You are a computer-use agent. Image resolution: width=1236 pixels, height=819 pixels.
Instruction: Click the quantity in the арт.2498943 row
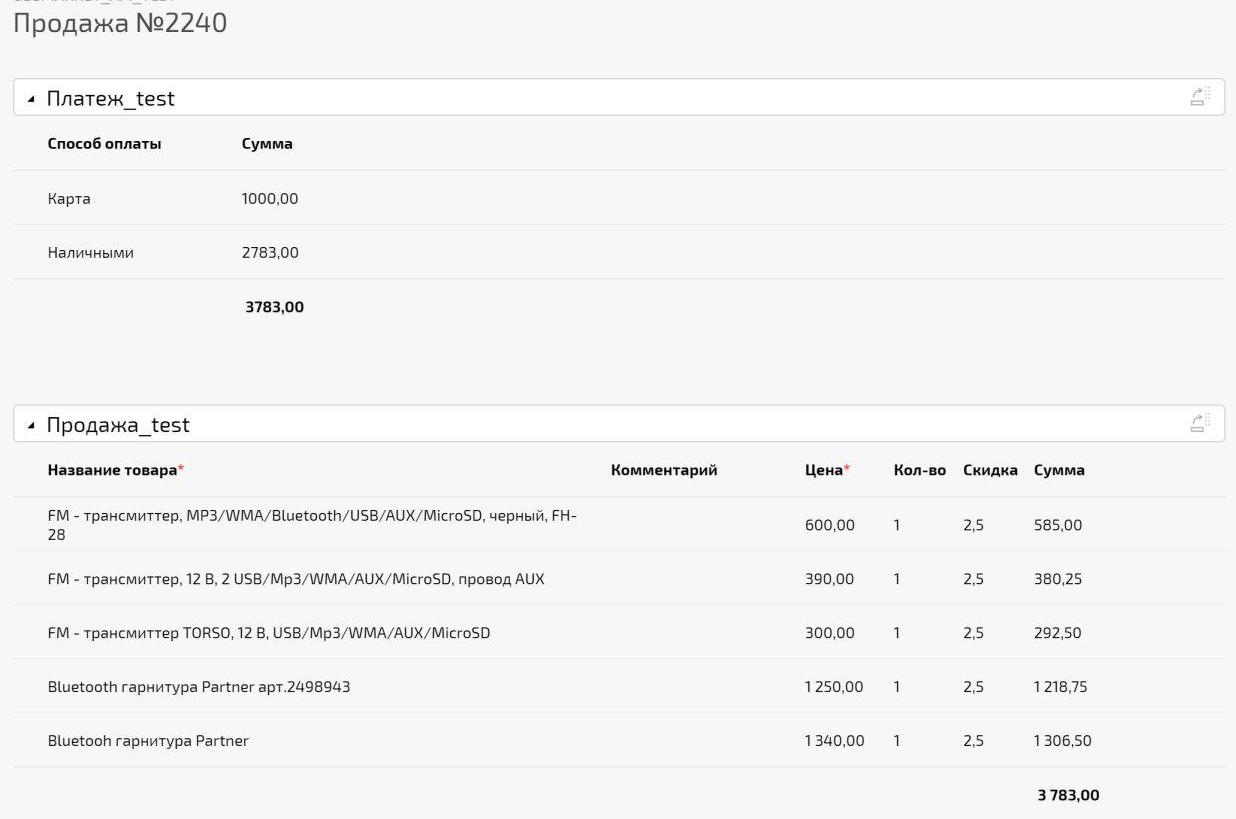click(x=897, y=687)
